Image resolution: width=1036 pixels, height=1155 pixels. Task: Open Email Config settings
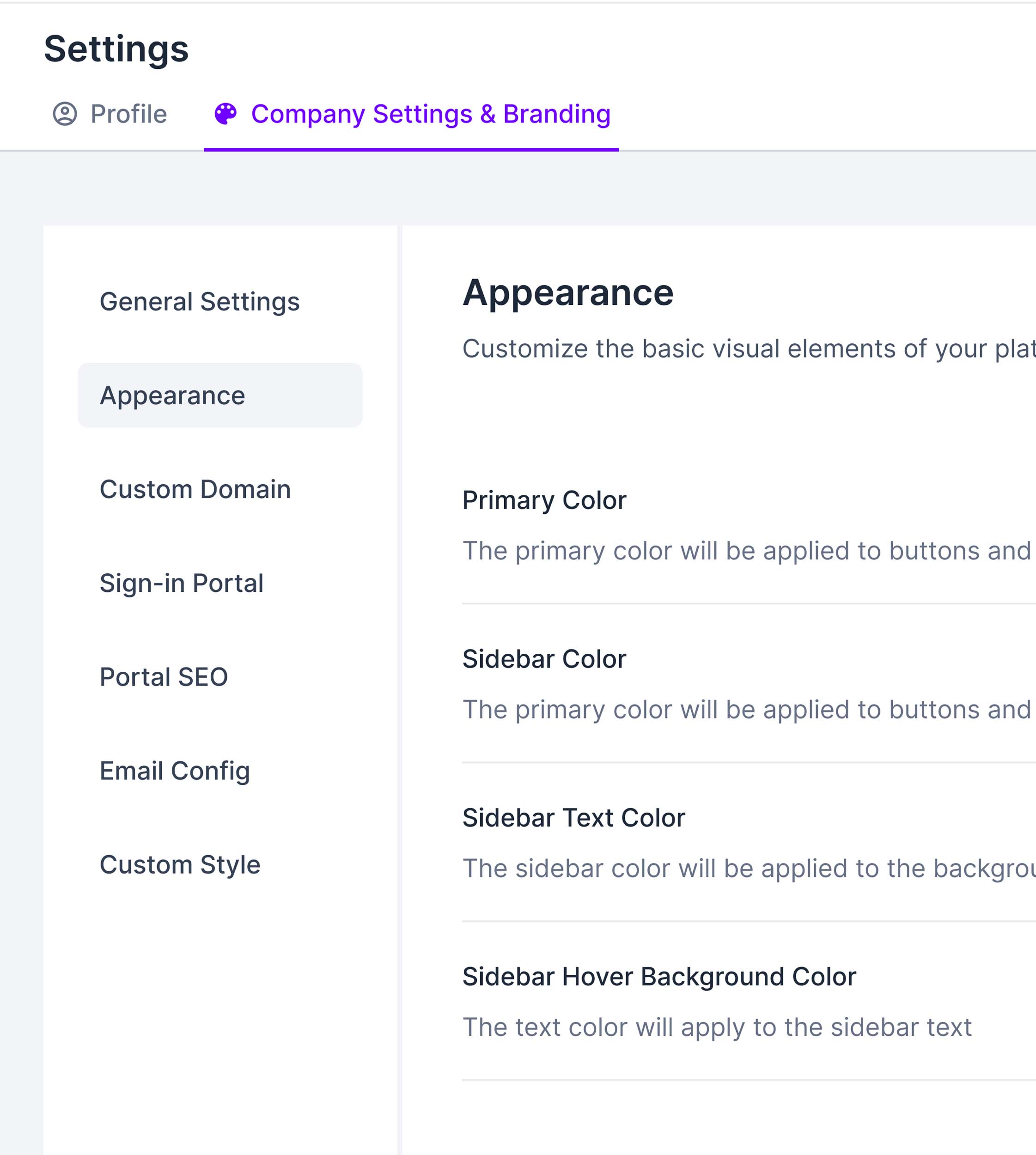[174, 772]
